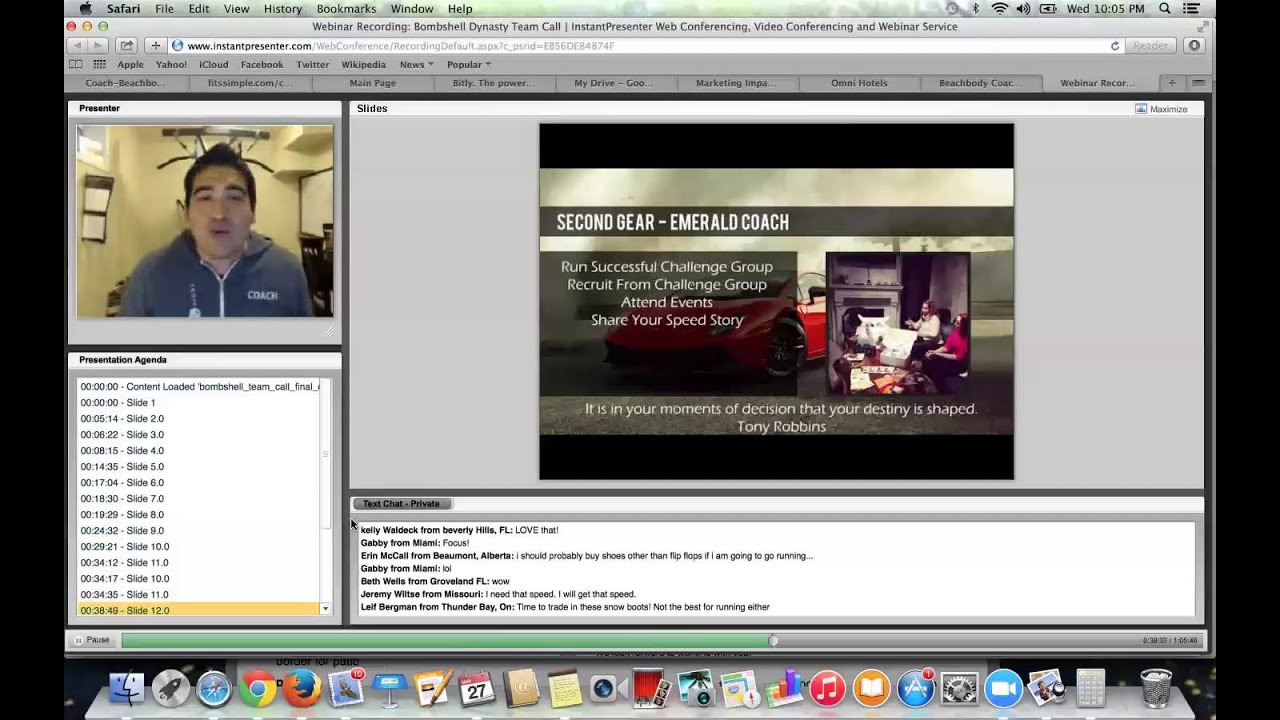Open the Facebook bookmark

(262, 64)
